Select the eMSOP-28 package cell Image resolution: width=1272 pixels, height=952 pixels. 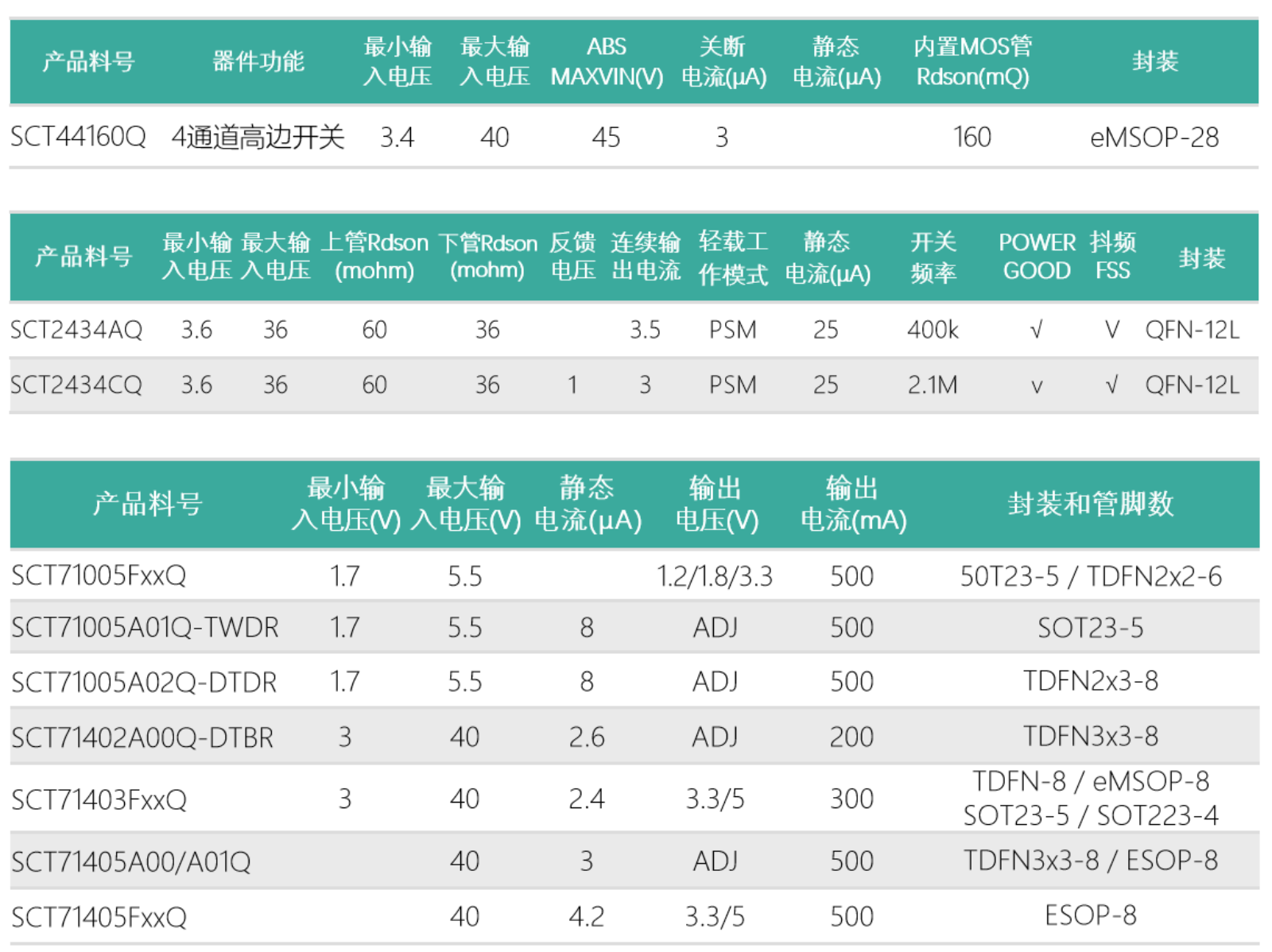click(x=1154, y=137)
